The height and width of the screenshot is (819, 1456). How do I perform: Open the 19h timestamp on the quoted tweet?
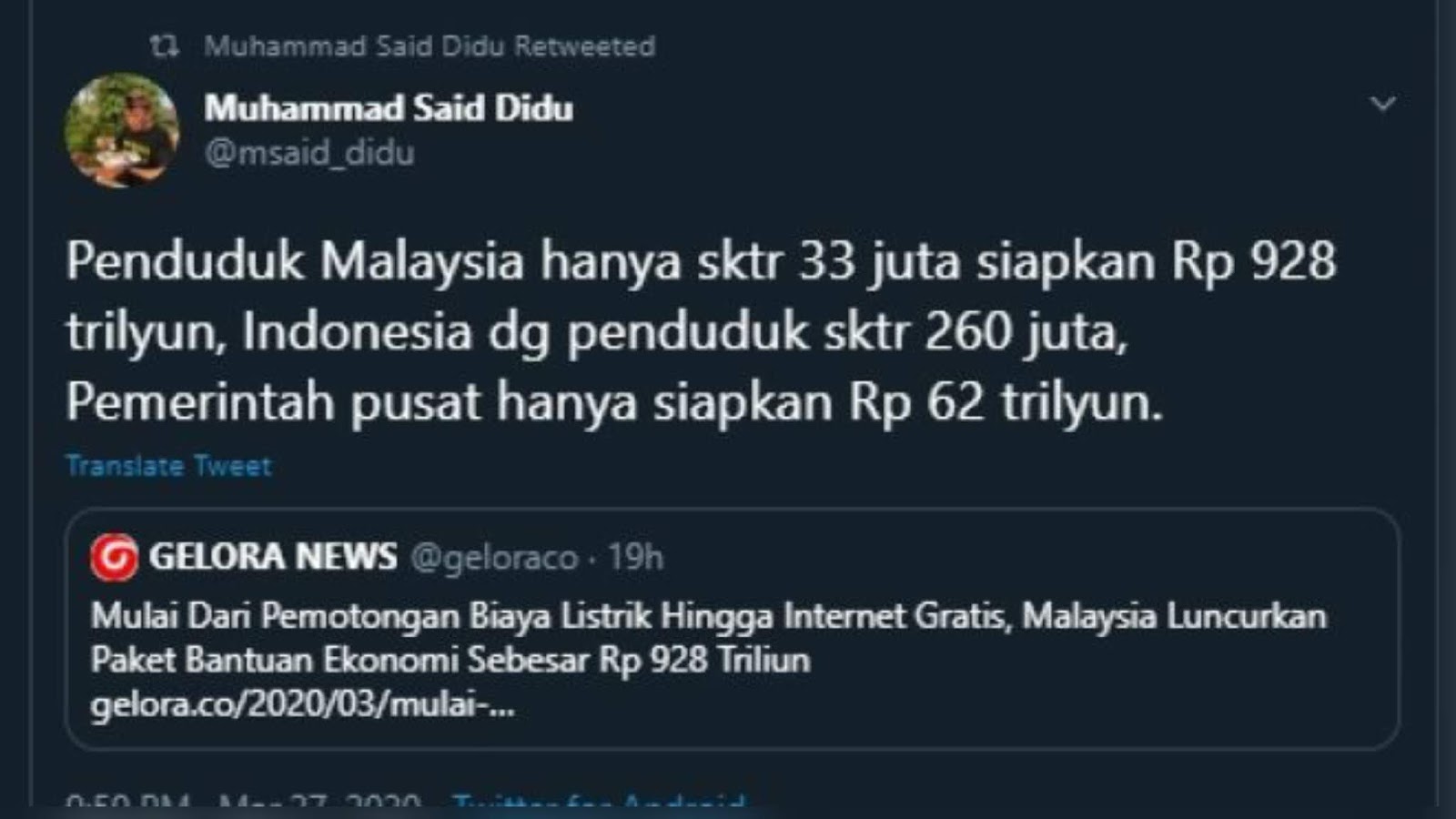pyautogui.click(x=635, y=557)
